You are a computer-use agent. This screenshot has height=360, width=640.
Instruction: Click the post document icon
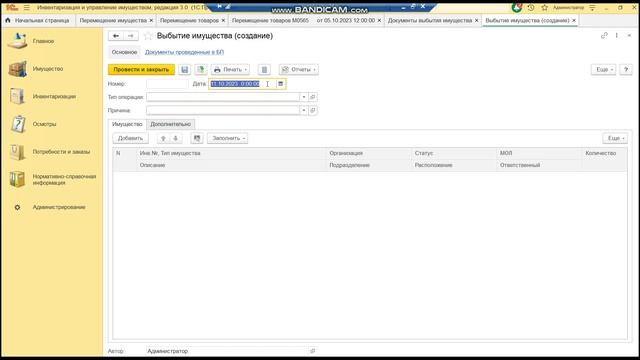pos(200,70)
